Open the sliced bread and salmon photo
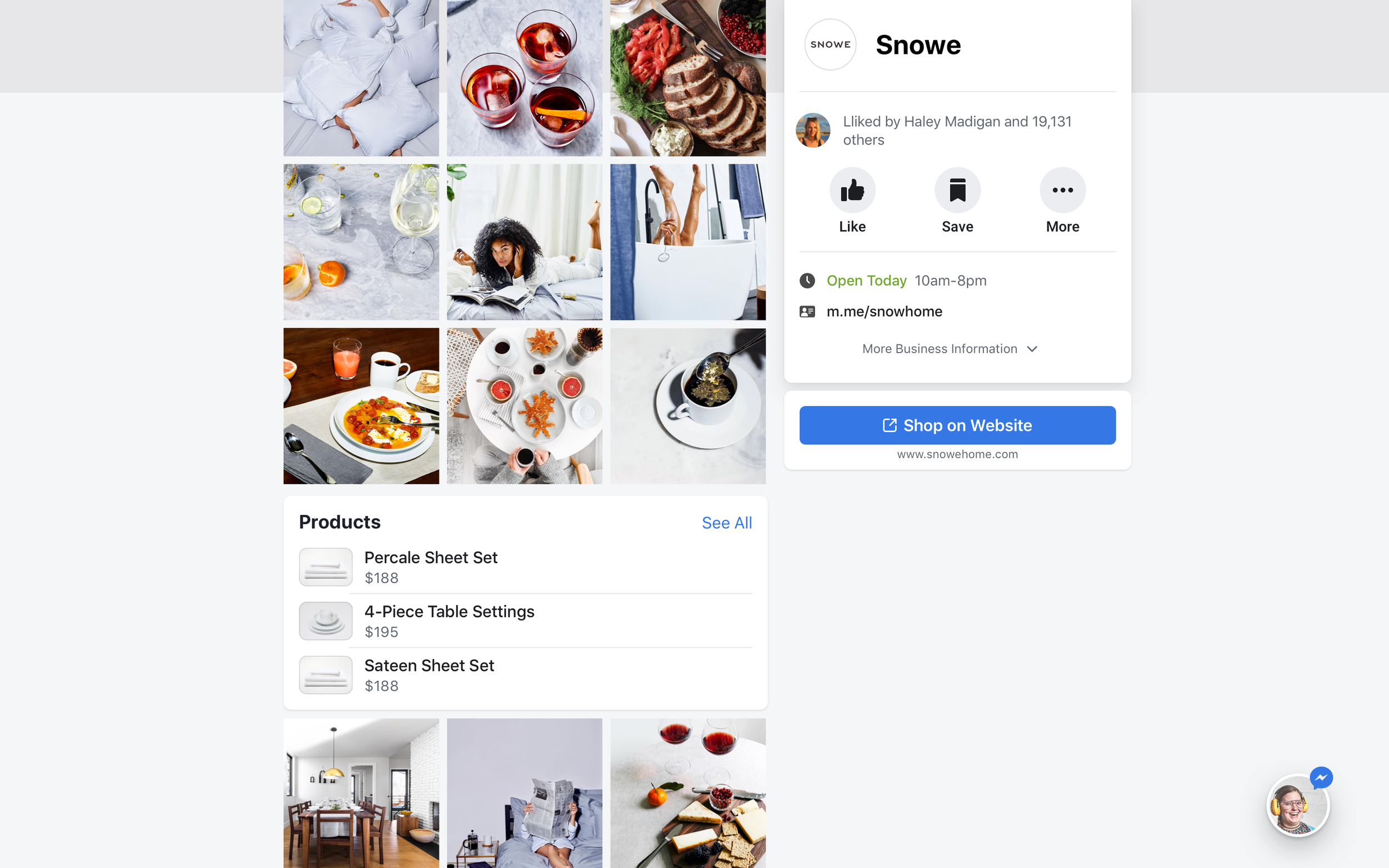Viewport: 1389px width, 868px height. [688, 78]
